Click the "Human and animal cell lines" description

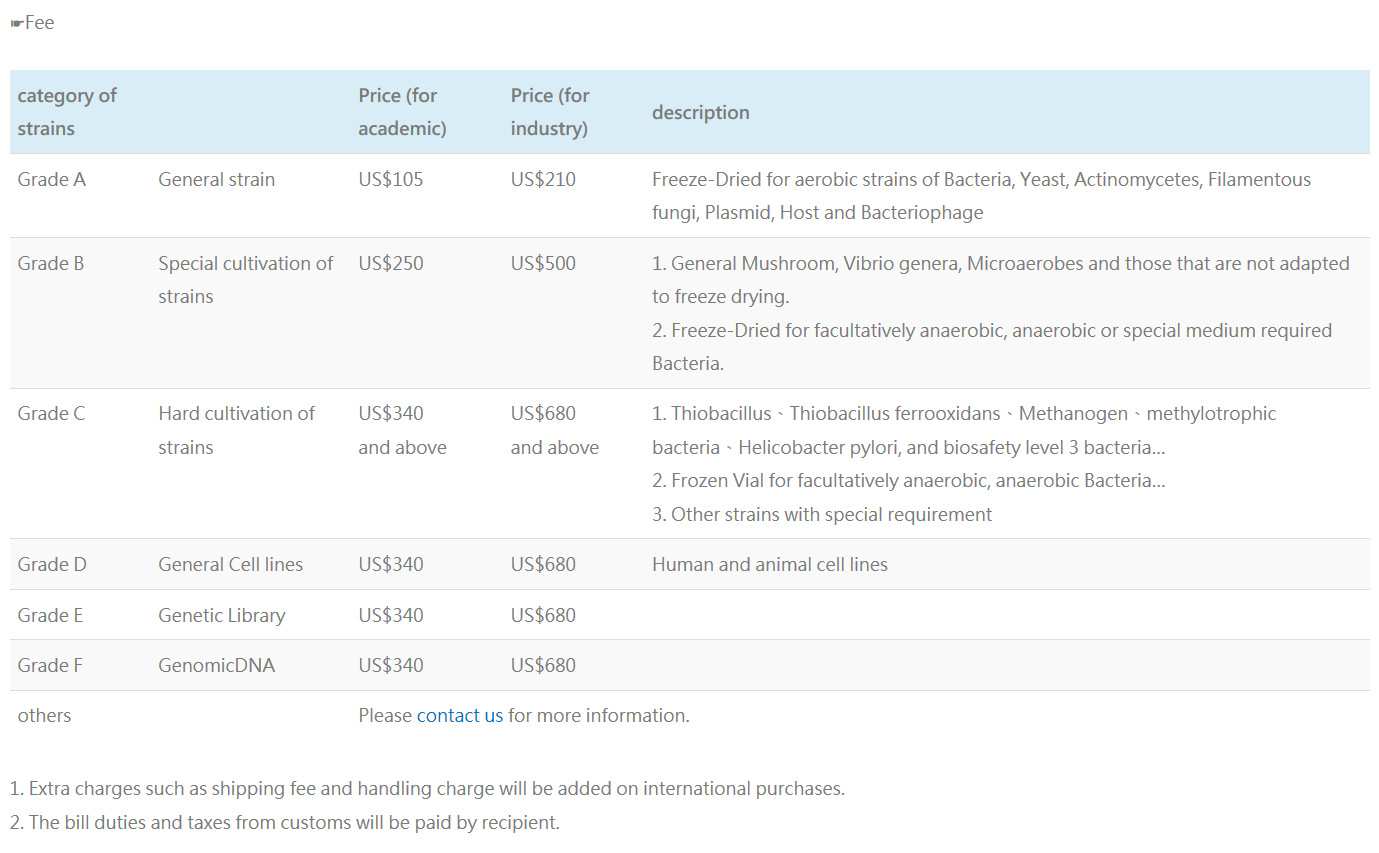tap(769, 564)
